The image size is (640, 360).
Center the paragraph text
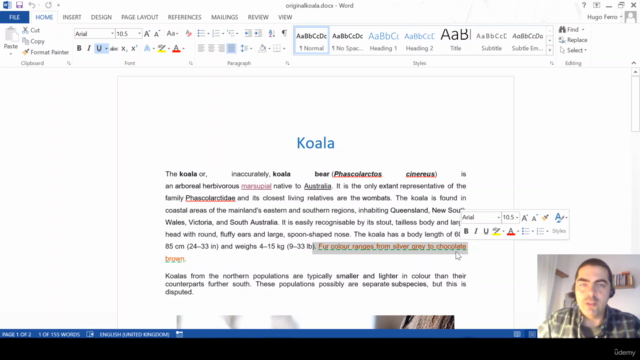211,49
